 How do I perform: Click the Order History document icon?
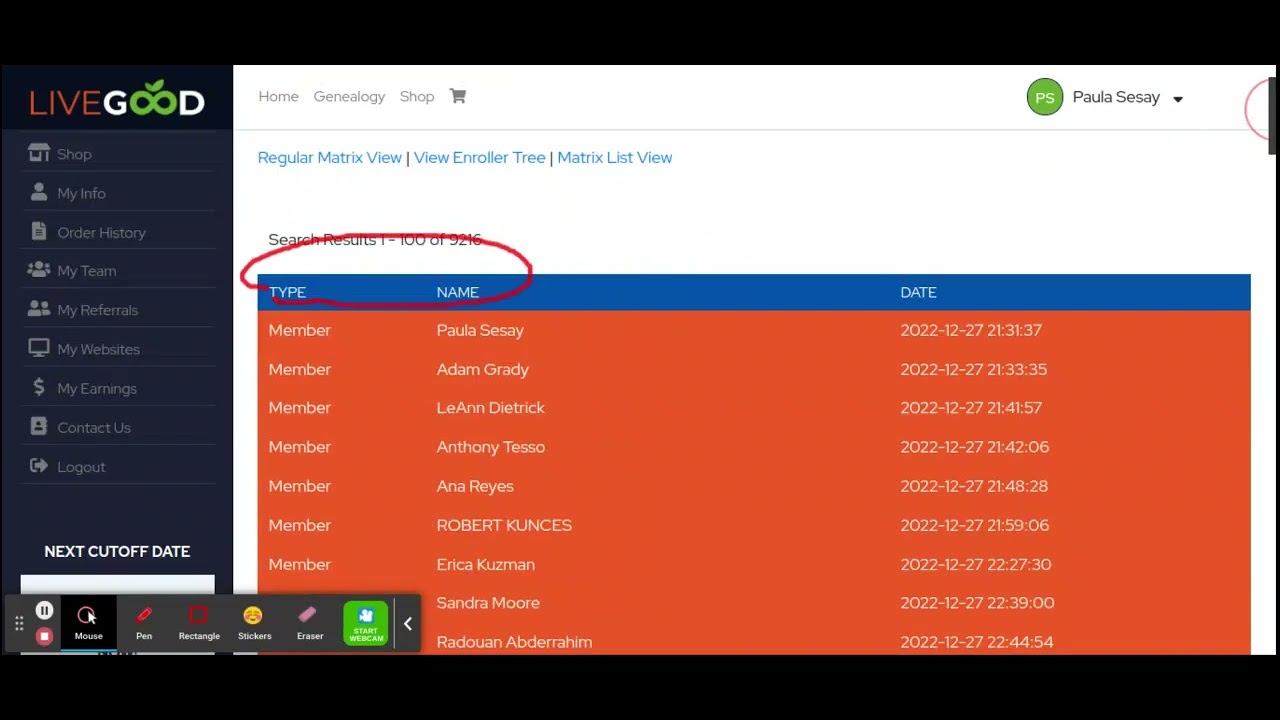click(39, 231)
